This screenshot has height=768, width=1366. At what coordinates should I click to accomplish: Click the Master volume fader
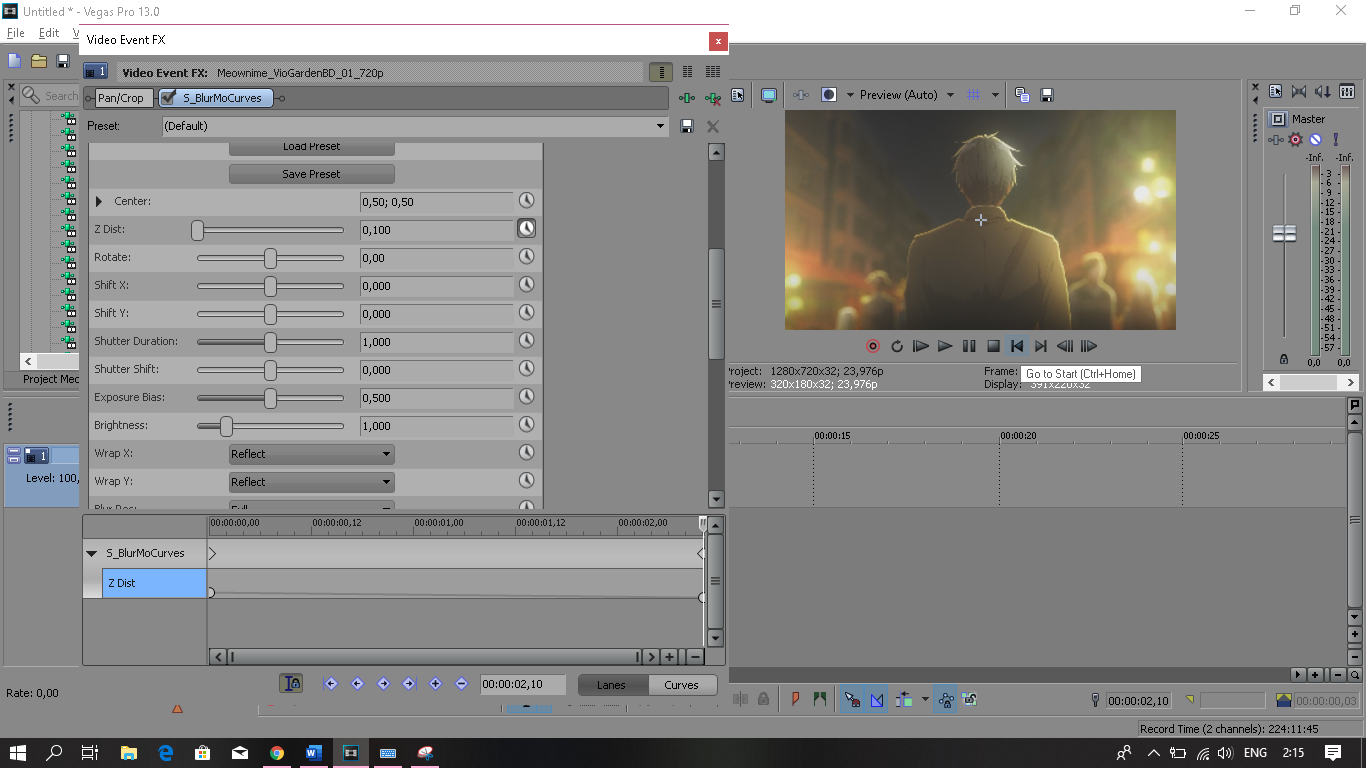1284,233
